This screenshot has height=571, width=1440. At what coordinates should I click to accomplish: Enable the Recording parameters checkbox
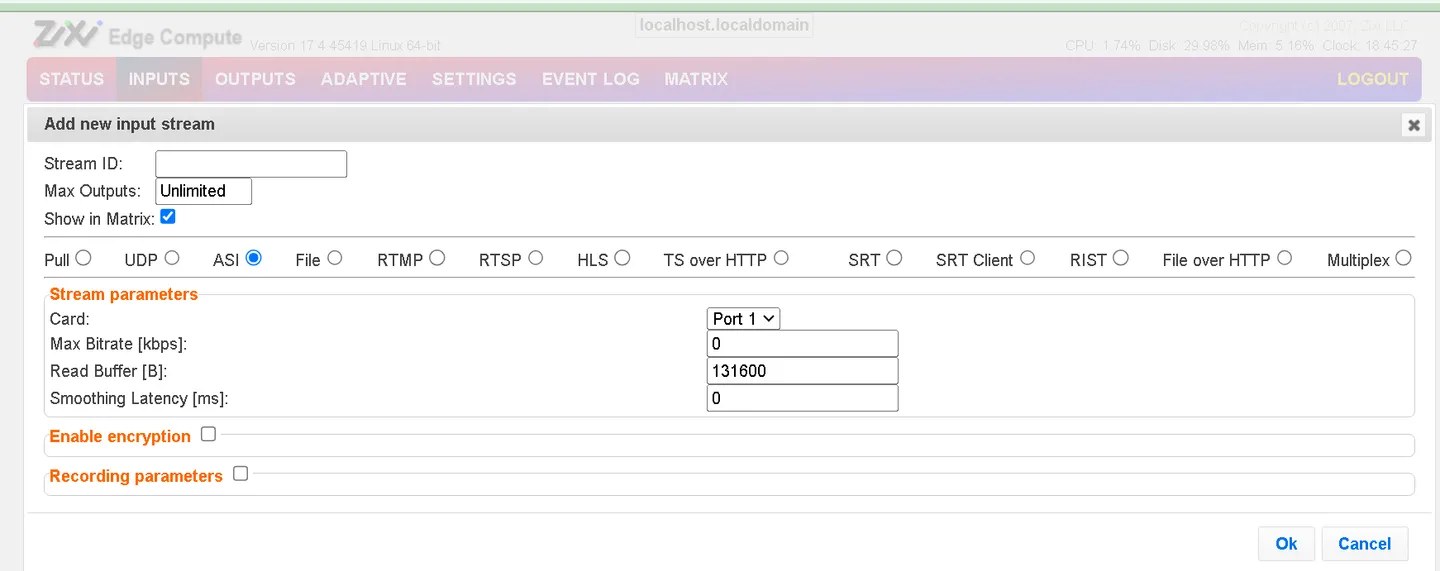[240, 474]
